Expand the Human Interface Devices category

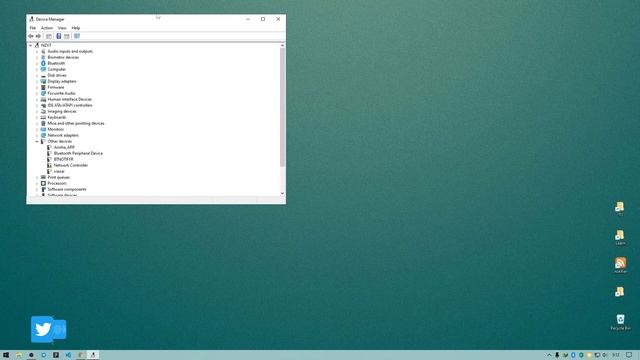tap(37, 99)
